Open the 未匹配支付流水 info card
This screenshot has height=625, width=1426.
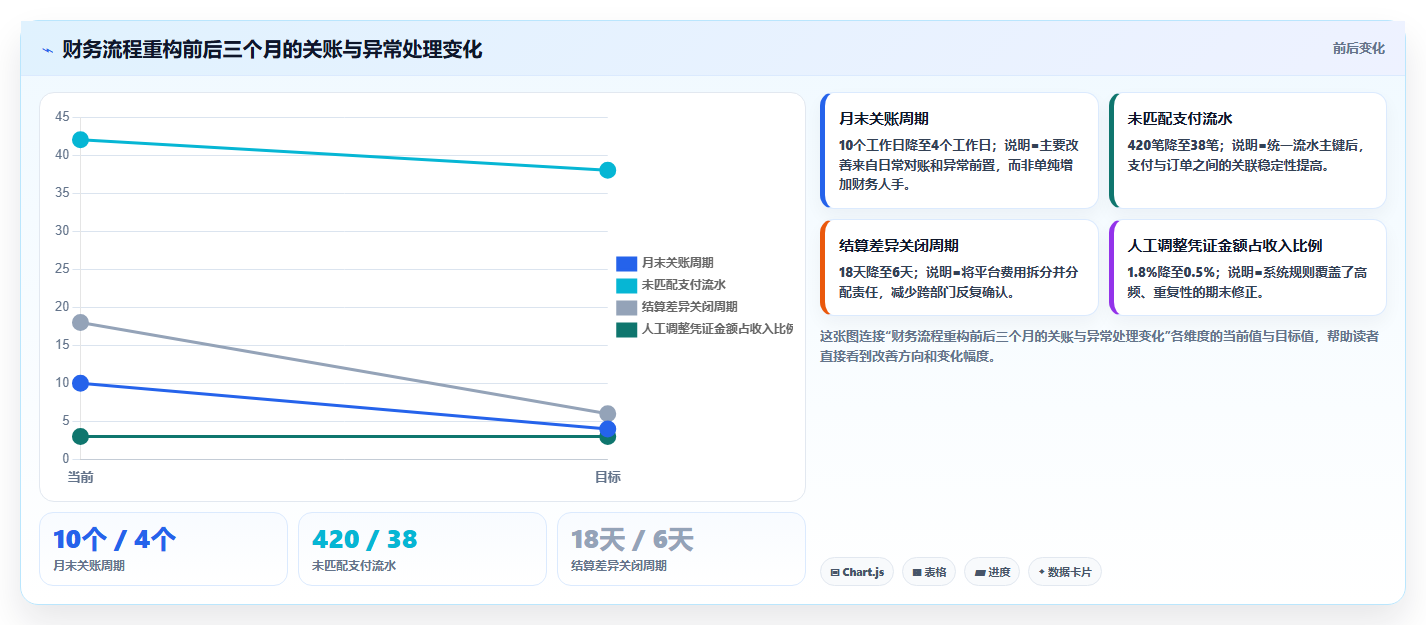pos(1248,151)
